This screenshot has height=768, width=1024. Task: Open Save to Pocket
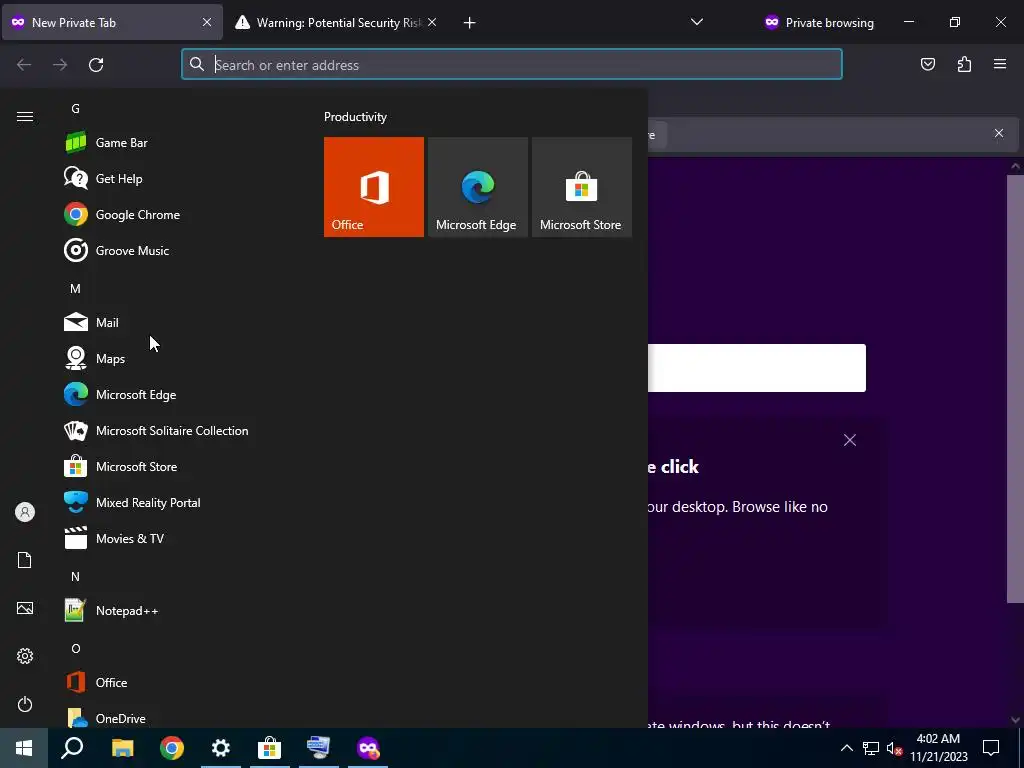[x=928, y=64]
